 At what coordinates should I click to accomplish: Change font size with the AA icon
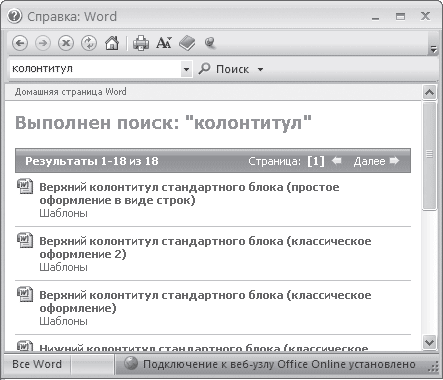click(x=164, y=43)
